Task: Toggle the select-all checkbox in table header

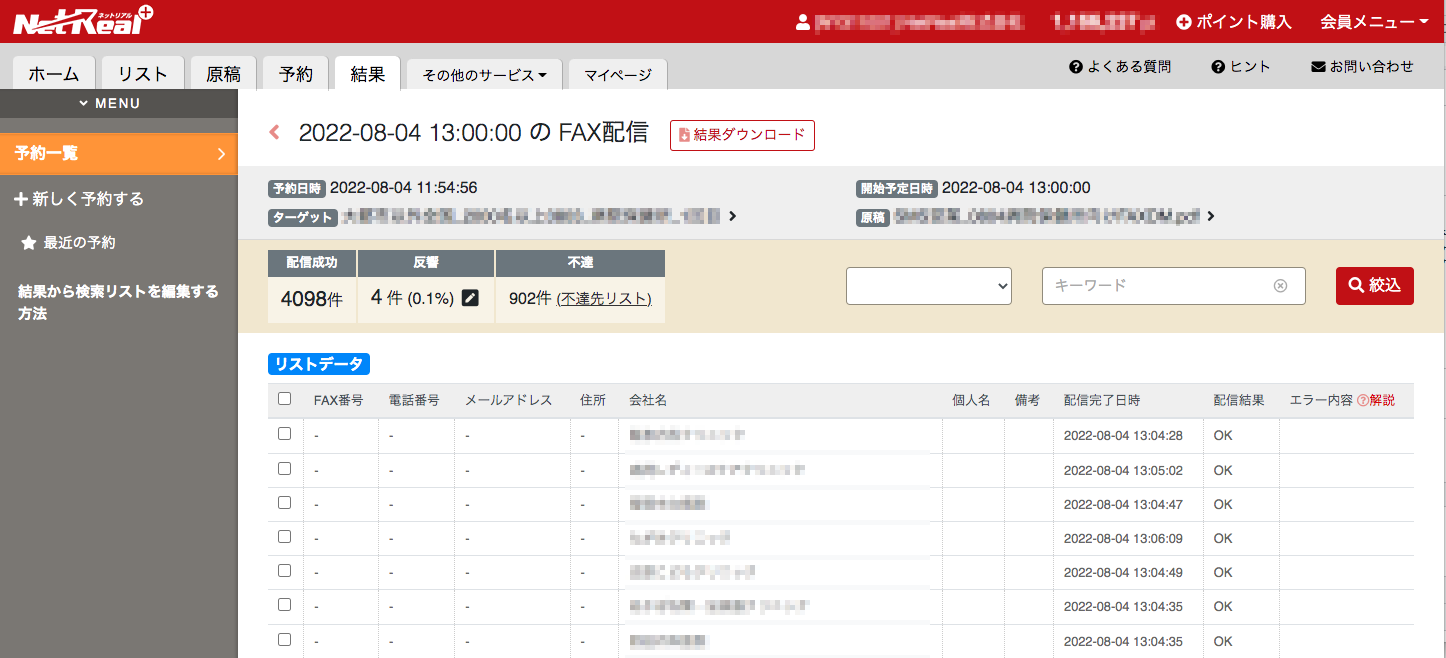Action: (x=285, y=399)
